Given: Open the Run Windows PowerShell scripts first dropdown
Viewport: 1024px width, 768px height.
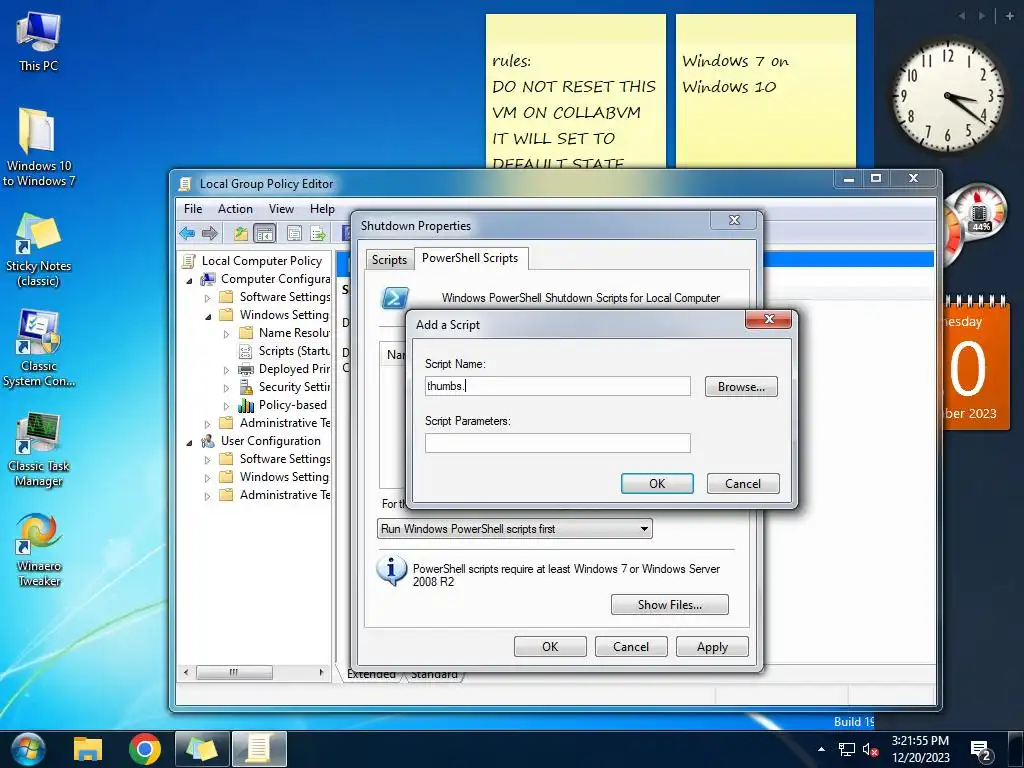Looking at the screenshot, I should 515,529.
